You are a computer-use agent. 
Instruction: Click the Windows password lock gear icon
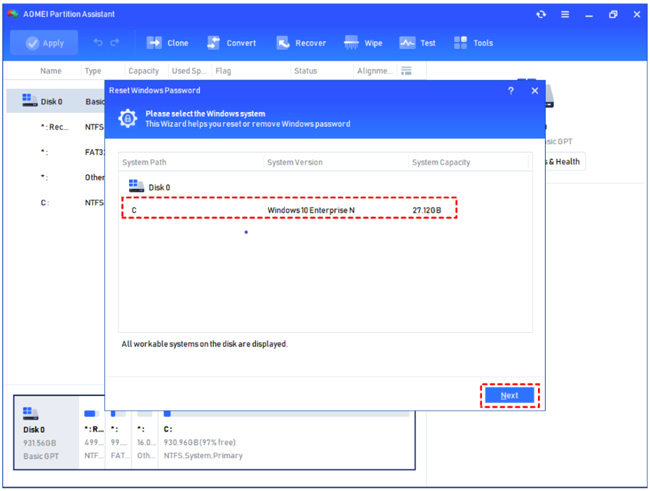coord(128,119)
